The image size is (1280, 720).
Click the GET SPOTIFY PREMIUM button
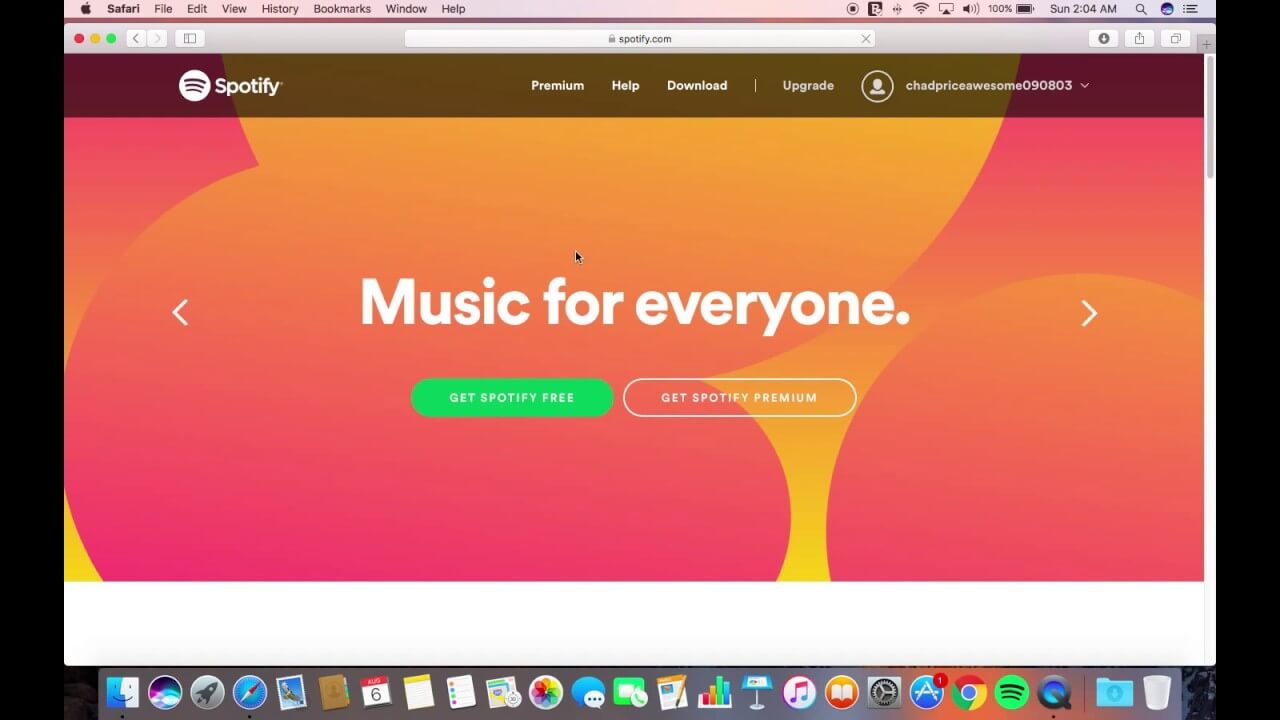[x=739, y=397]
